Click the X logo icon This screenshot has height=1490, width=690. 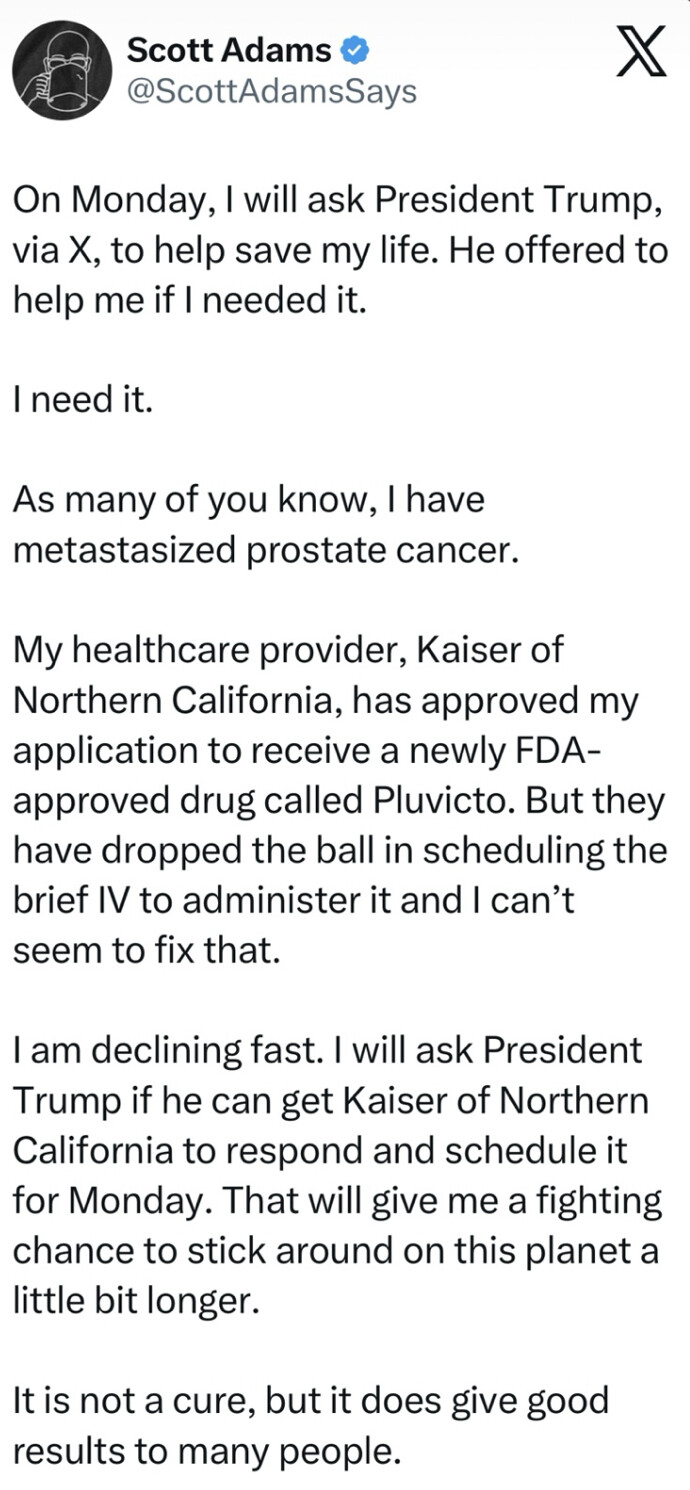(x=639, y=56)
